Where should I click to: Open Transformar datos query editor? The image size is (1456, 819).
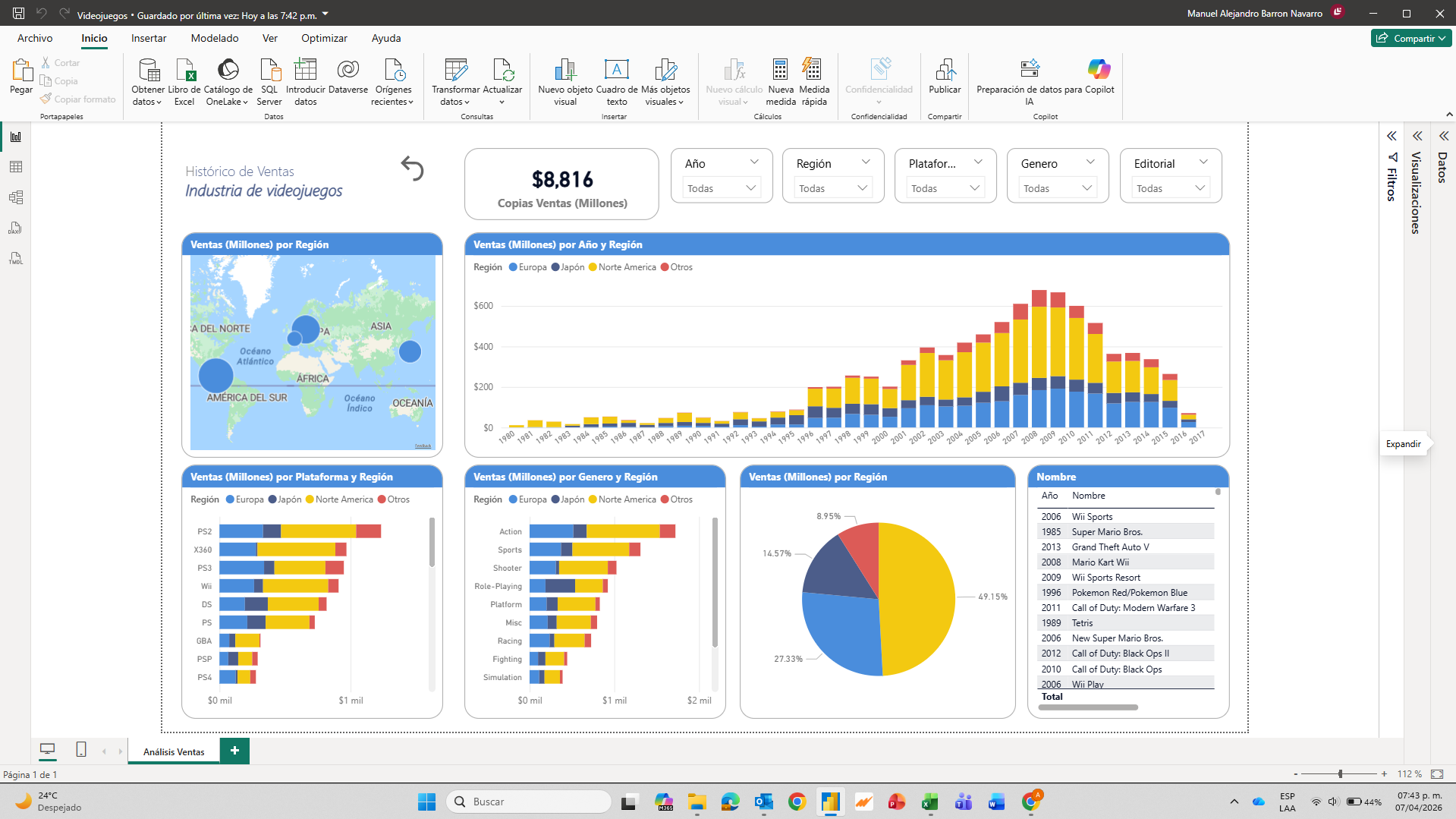pyautogui.click(x=456, y=82)
